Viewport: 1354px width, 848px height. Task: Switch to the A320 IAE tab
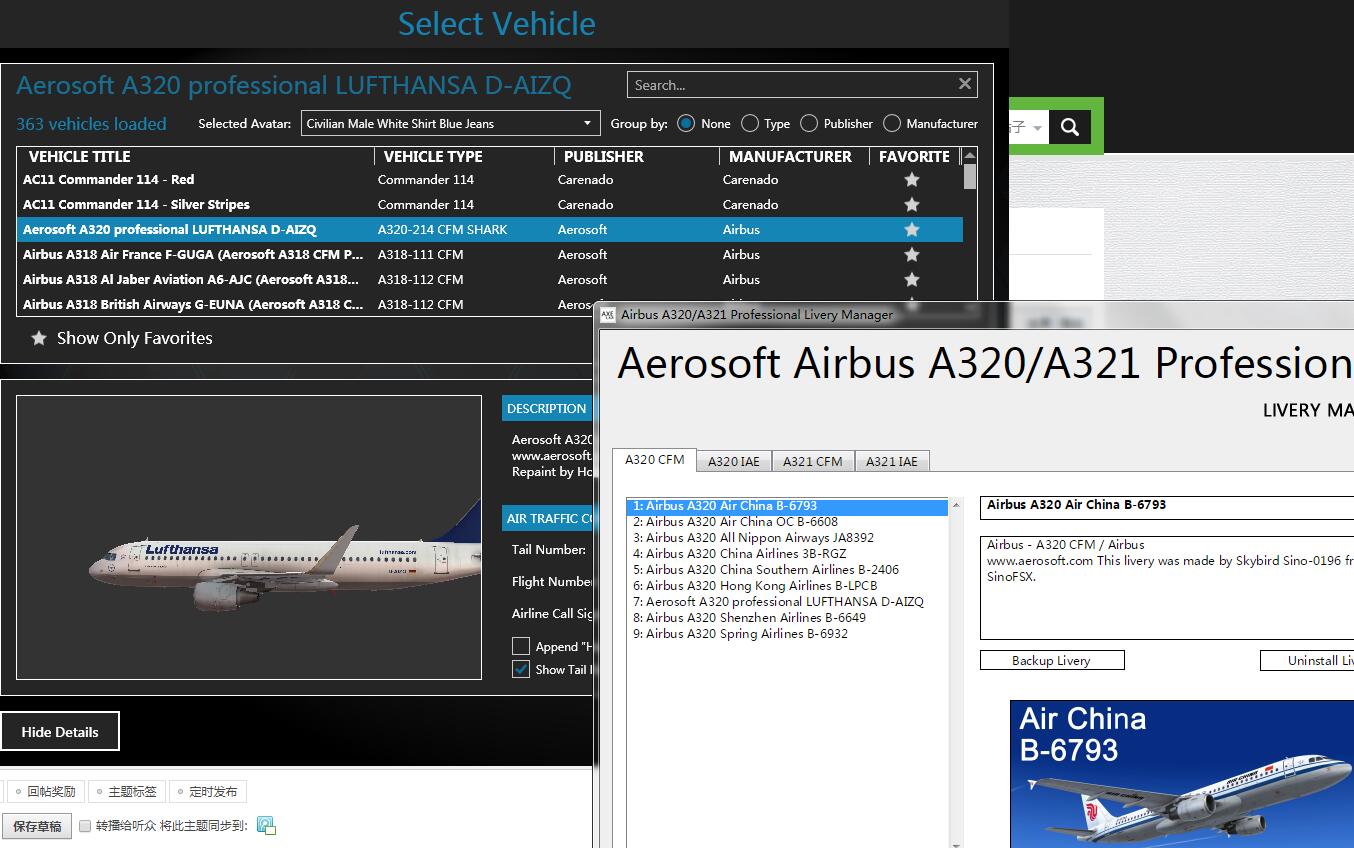click(734, 461)
